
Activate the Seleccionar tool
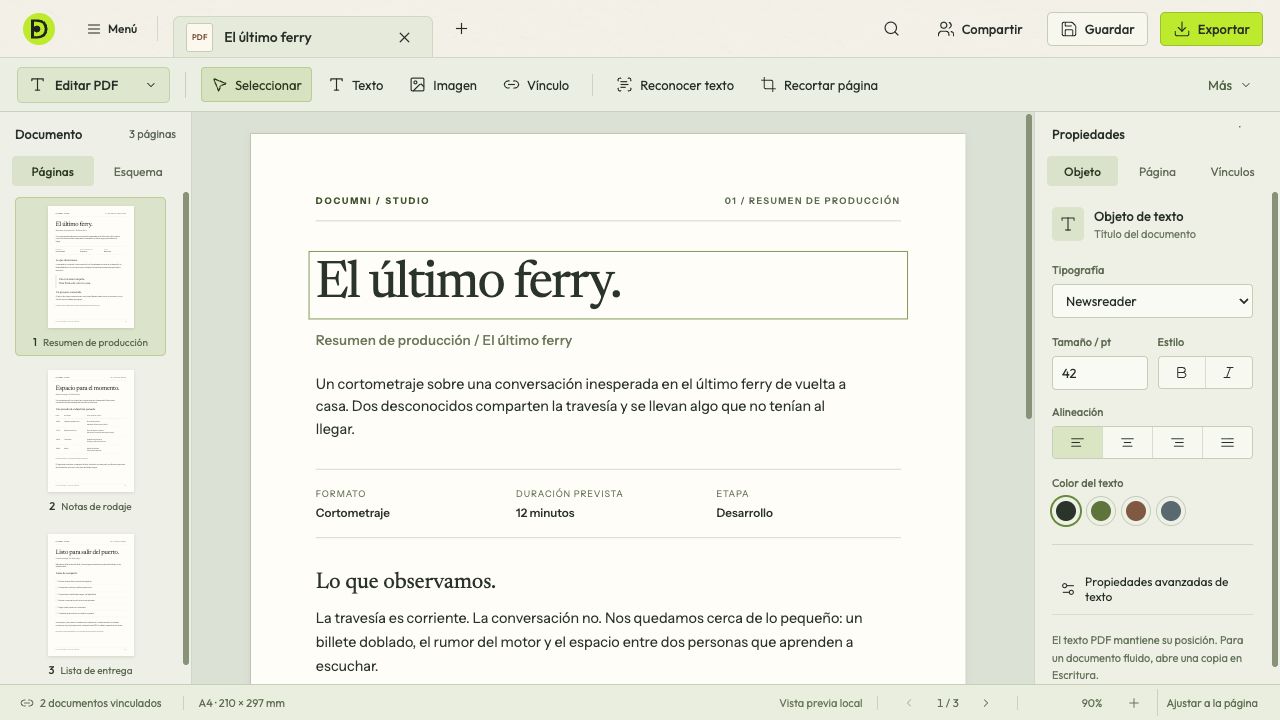click(x=256, y=85)
